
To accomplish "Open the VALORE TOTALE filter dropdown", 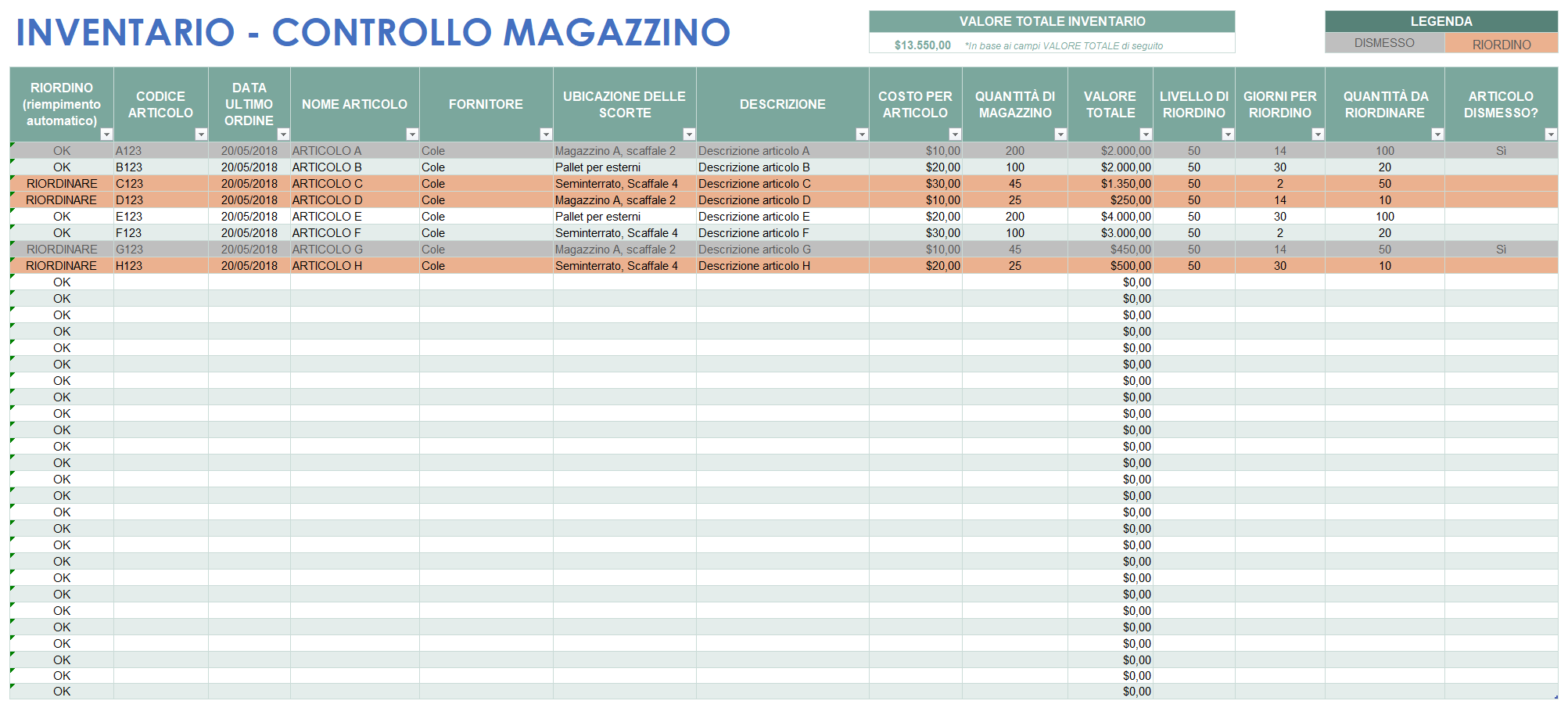I will click(x=1146, y=135).
